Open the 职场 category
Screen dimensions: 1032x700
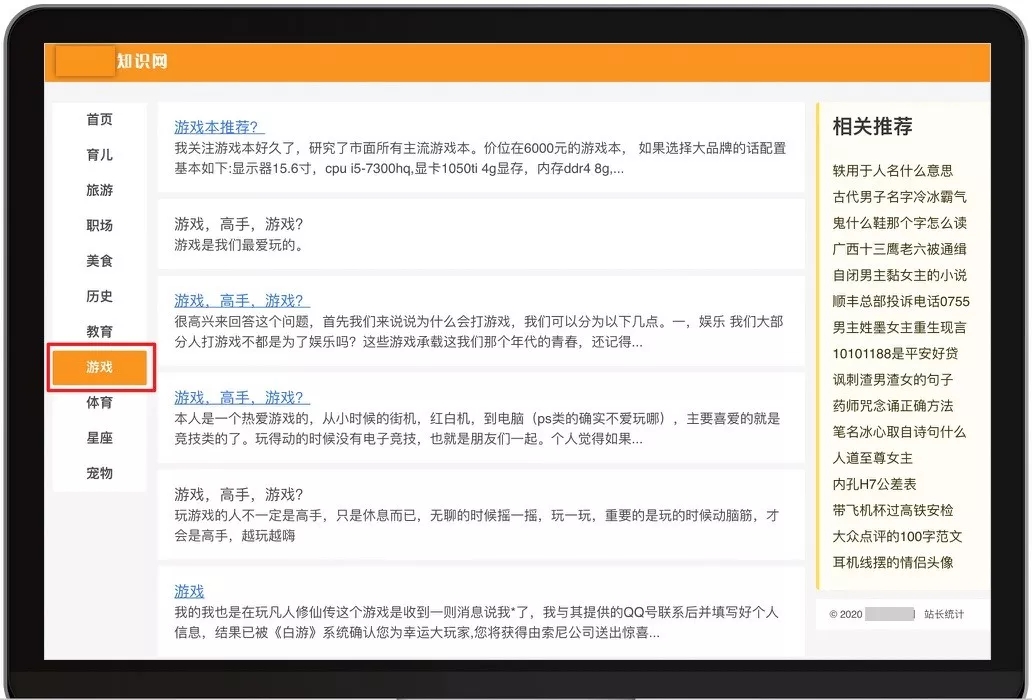click(x=99, y=226)
